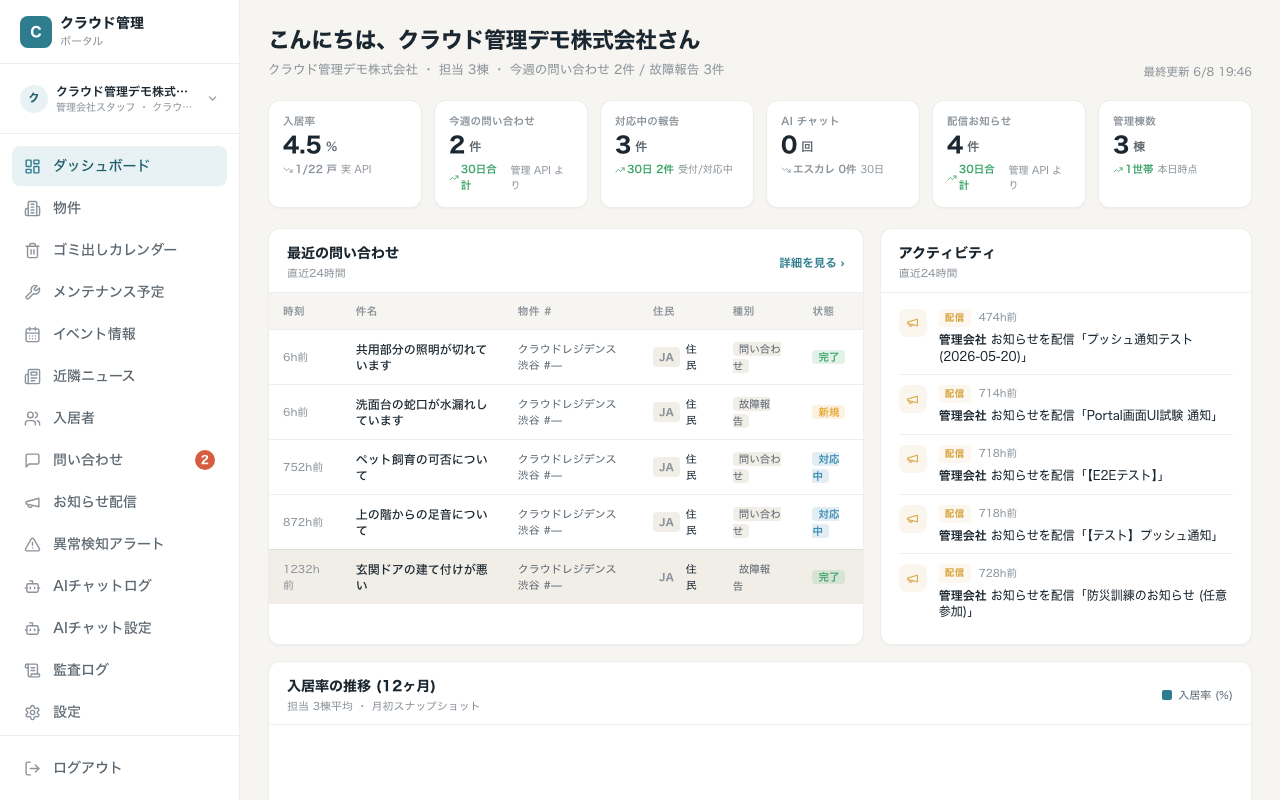Screen dimensions: 1280x800
Task: Open the ダッシュボード menu item
Action: click(119, 166)
